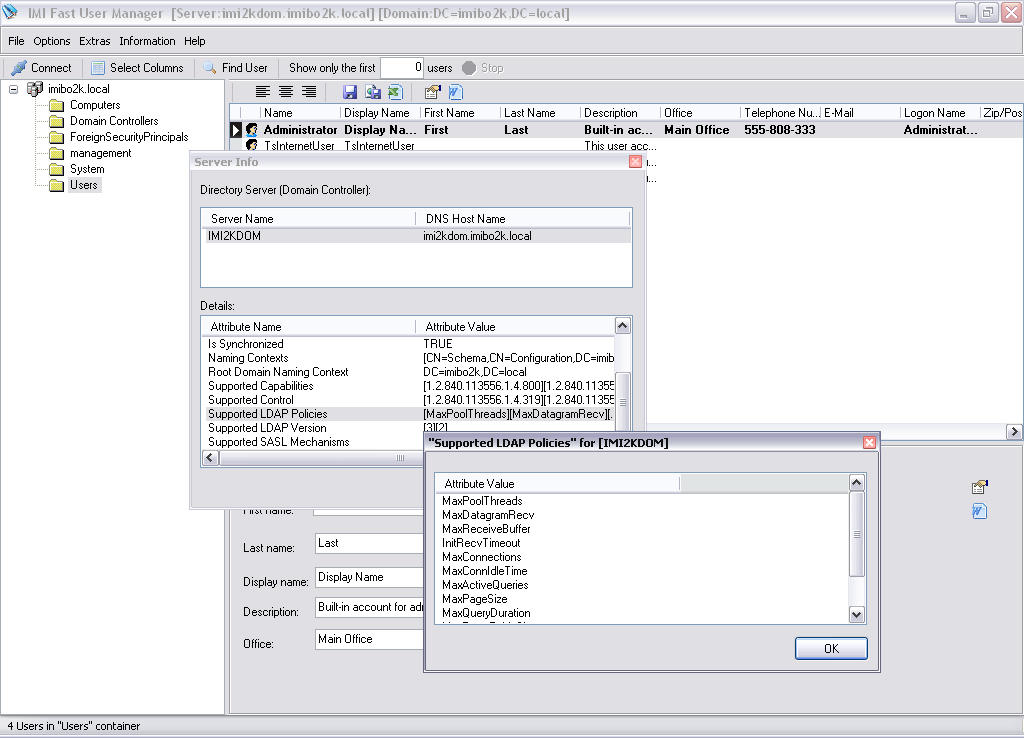Select the IMI2KDOM server row
Image resolution: width=1024 pixels, height=738 pixels.
[x=417, y=236]
